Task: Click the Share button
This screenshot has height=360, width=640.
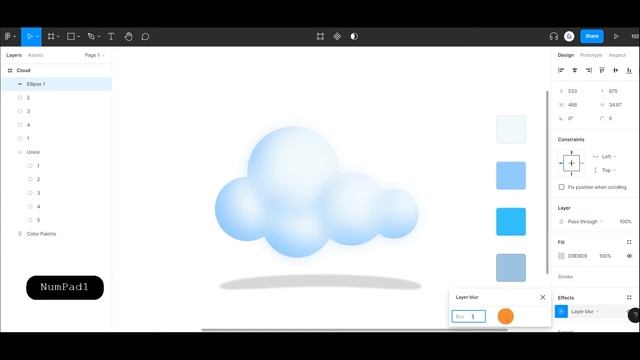Action: [592, 36]
